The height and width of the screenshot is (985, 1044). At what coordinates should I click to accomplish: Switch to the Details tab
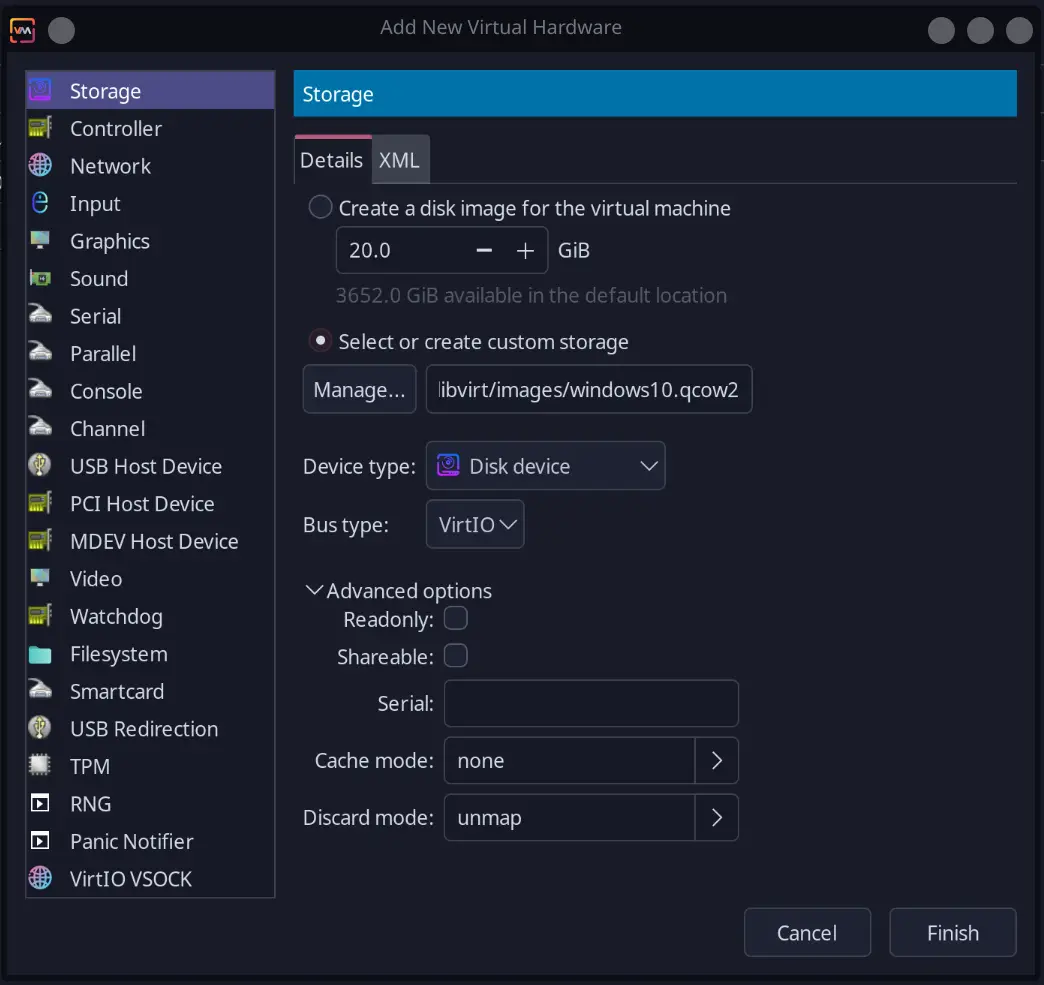click(x=331, y=159)
